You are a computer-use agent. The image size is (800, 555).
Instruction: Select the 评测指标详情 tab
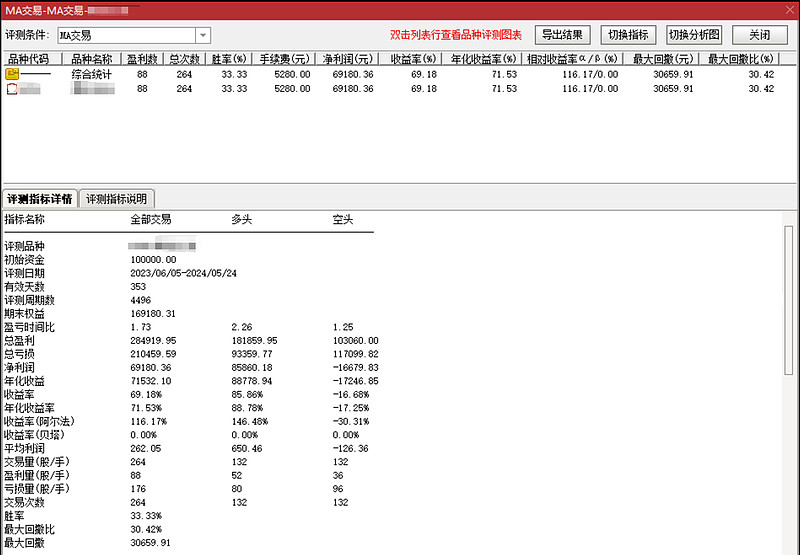point(40,199)
